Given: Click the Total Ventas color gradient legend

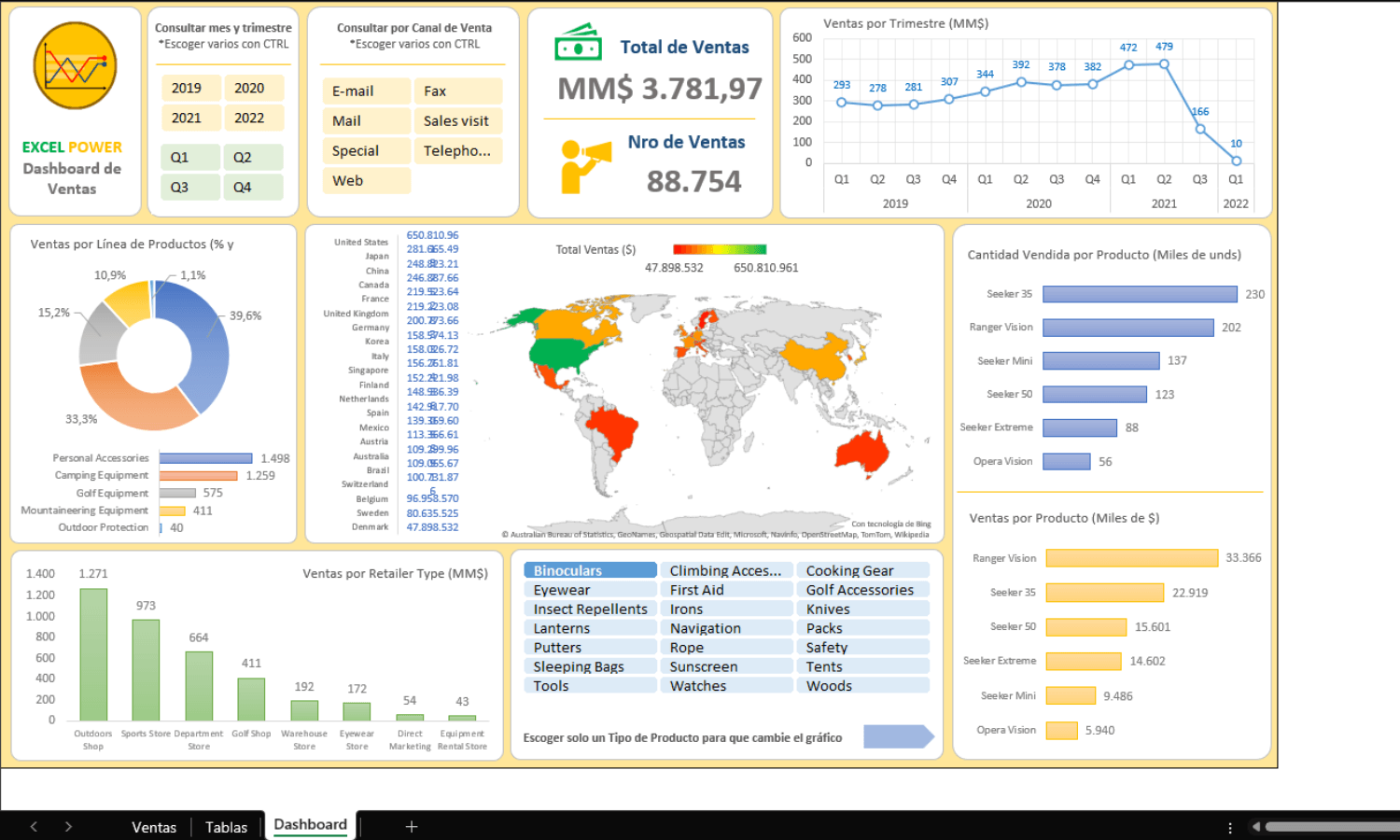Looking at the screenshot, I should pos(720,249).
